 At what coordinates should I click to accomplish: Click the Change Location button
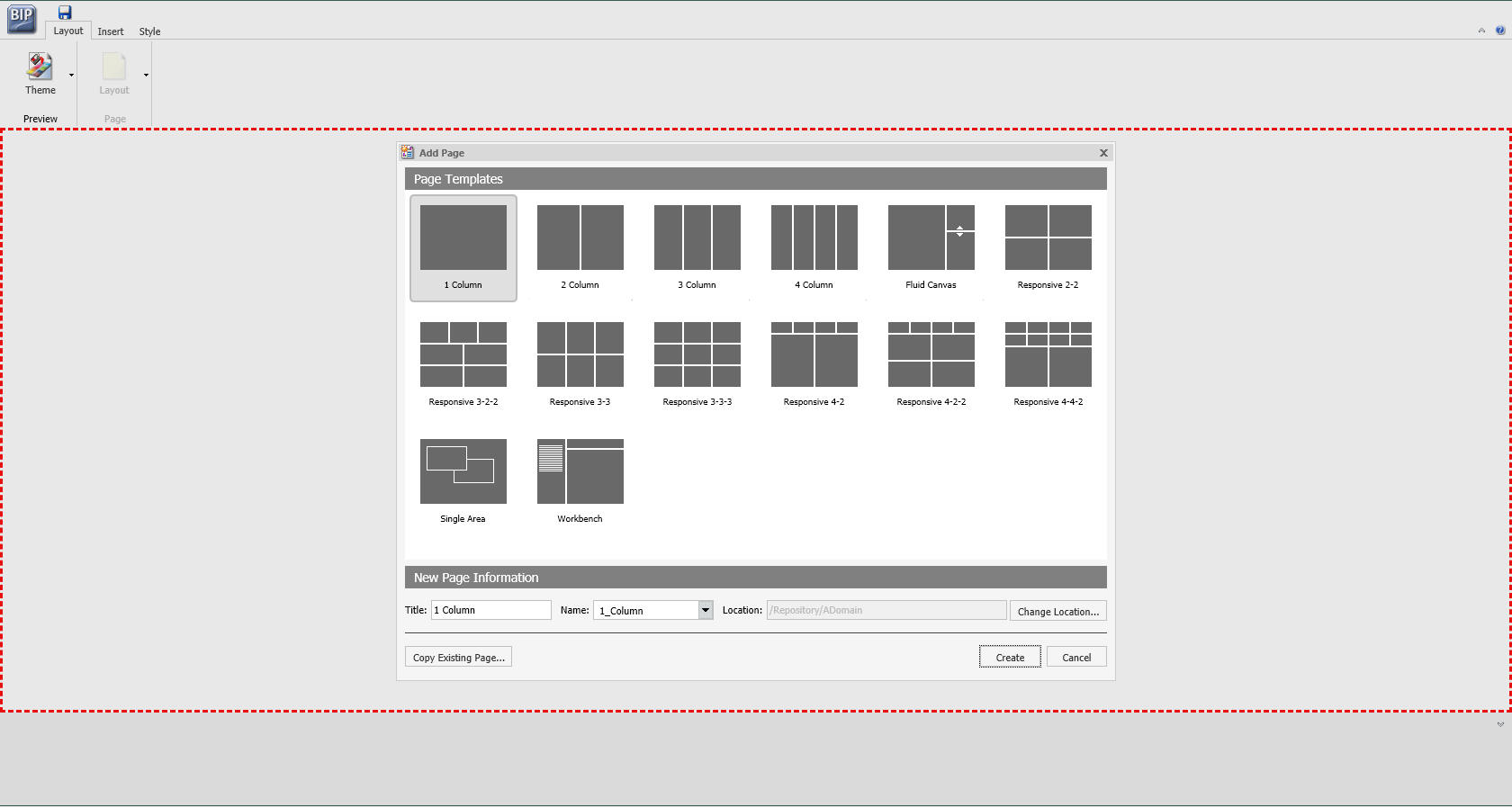1058,611
